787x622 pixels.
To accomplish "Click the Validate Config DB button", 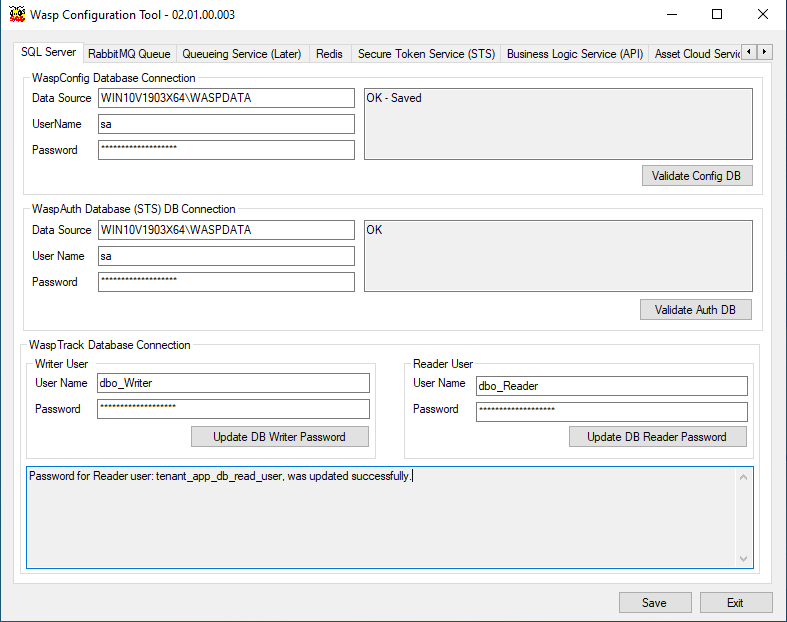I will pos(697,176).
